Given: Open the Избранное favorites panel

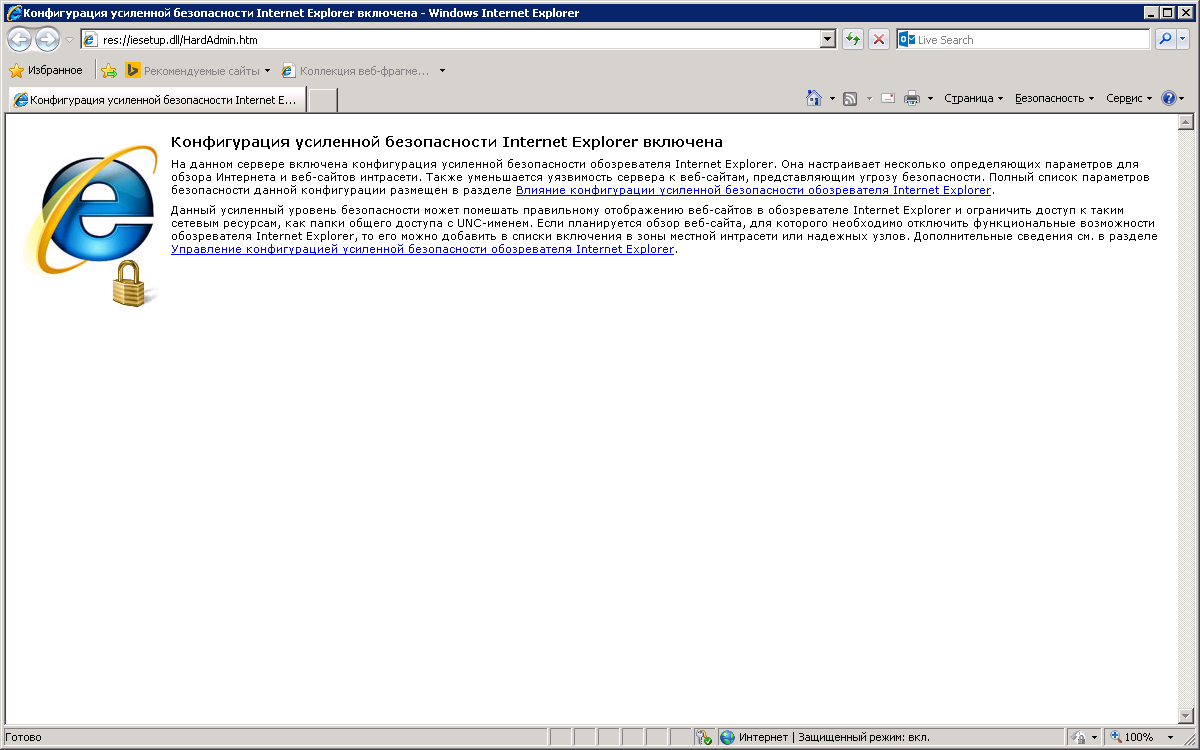Looking at the screenshot, I should (x=46, y=71).
